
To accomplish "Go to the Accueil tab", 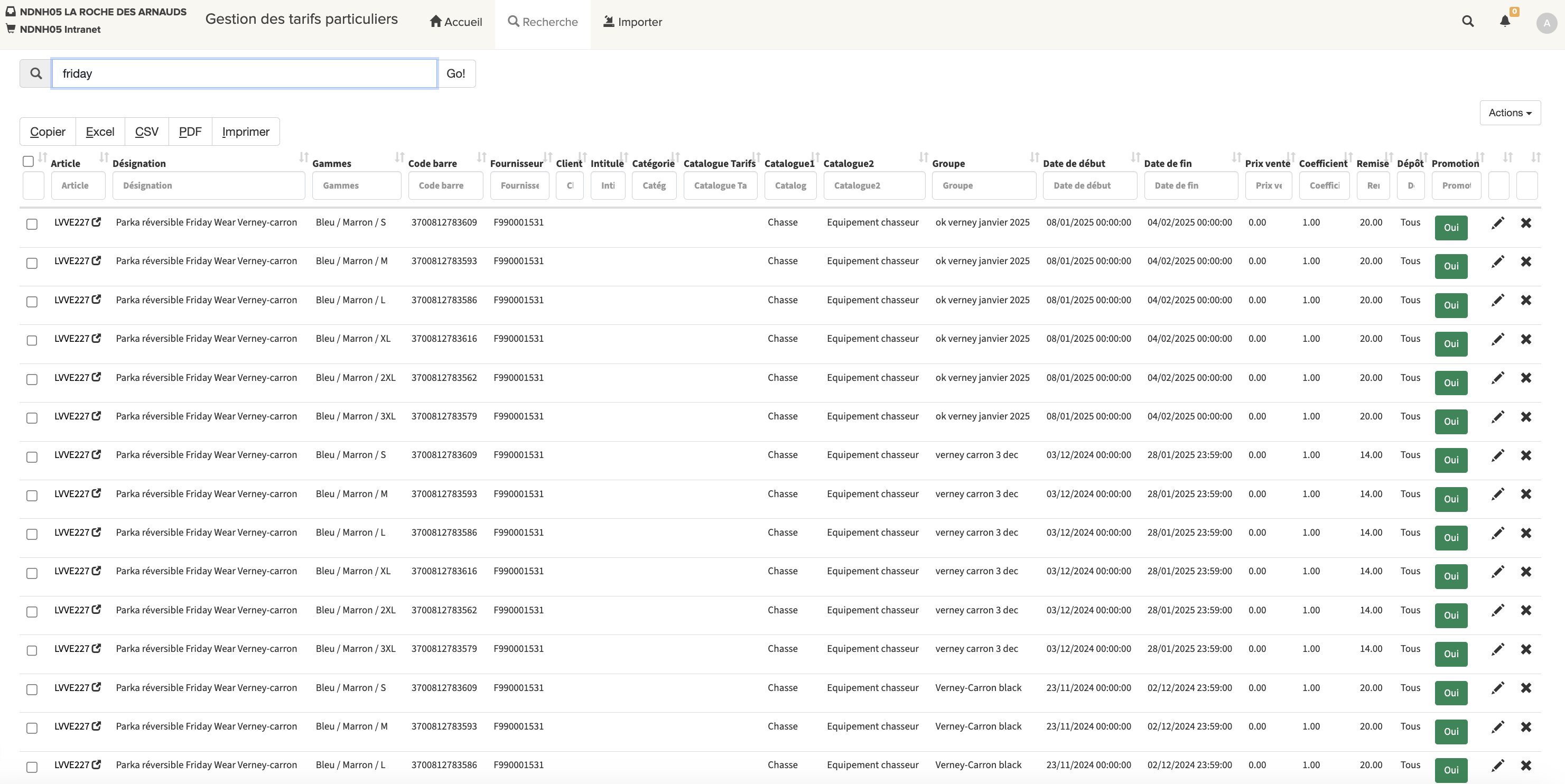I will pos(455,22).
